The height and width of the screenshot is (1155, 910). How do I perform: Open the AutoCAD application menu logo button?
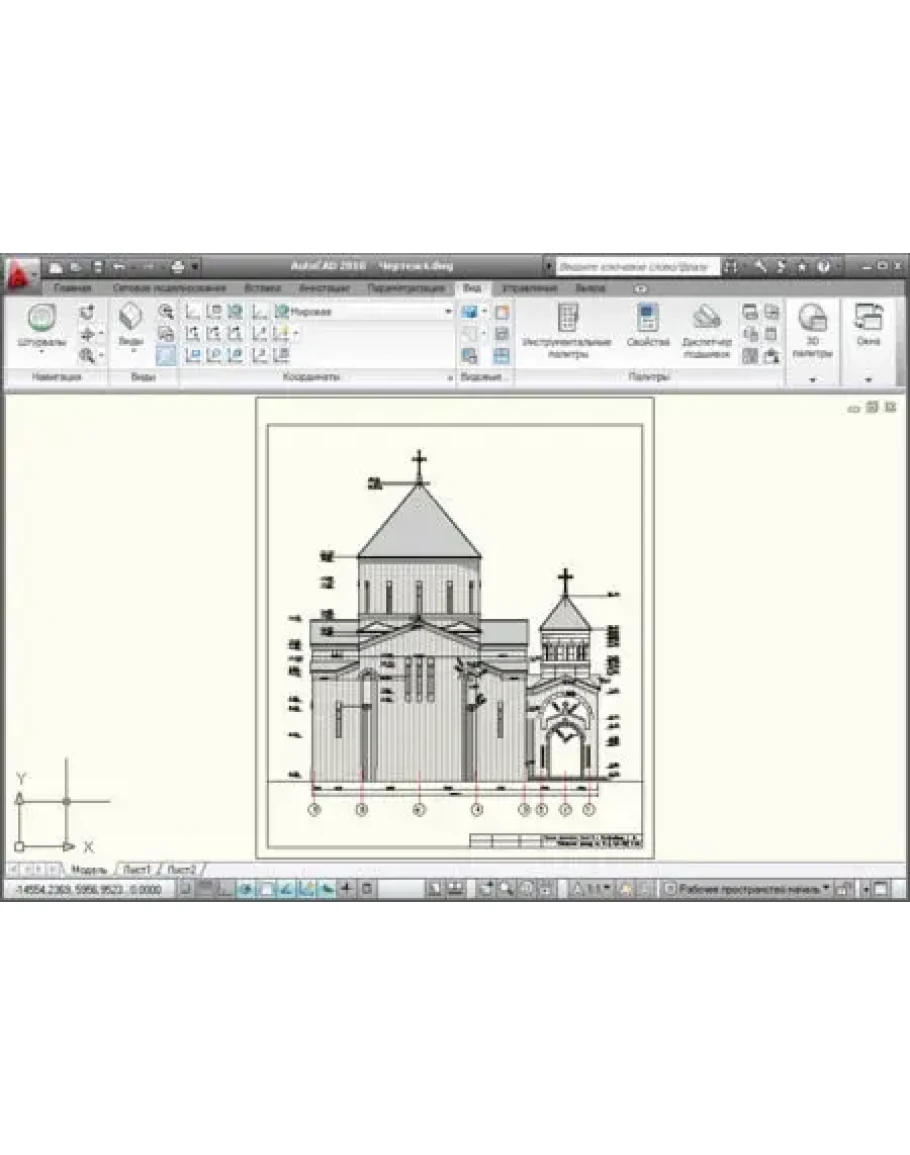(x=19, y=273)
